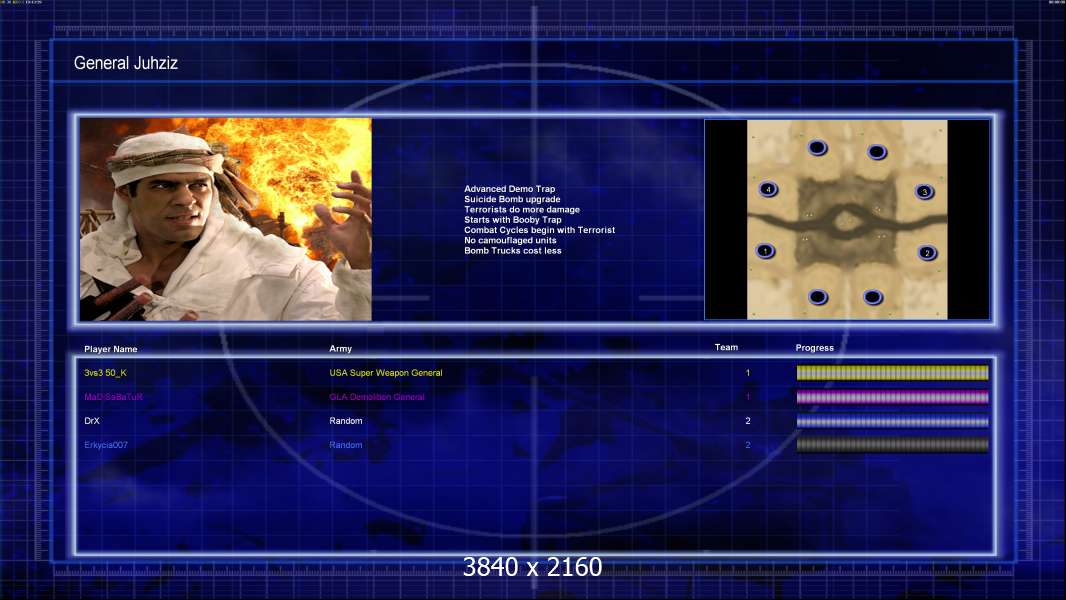Click the blue-white progress bar for DrX
Image resolution: width=1066 pixels, height=600 pixels.
pyautogui.click(x=892, y=421)
